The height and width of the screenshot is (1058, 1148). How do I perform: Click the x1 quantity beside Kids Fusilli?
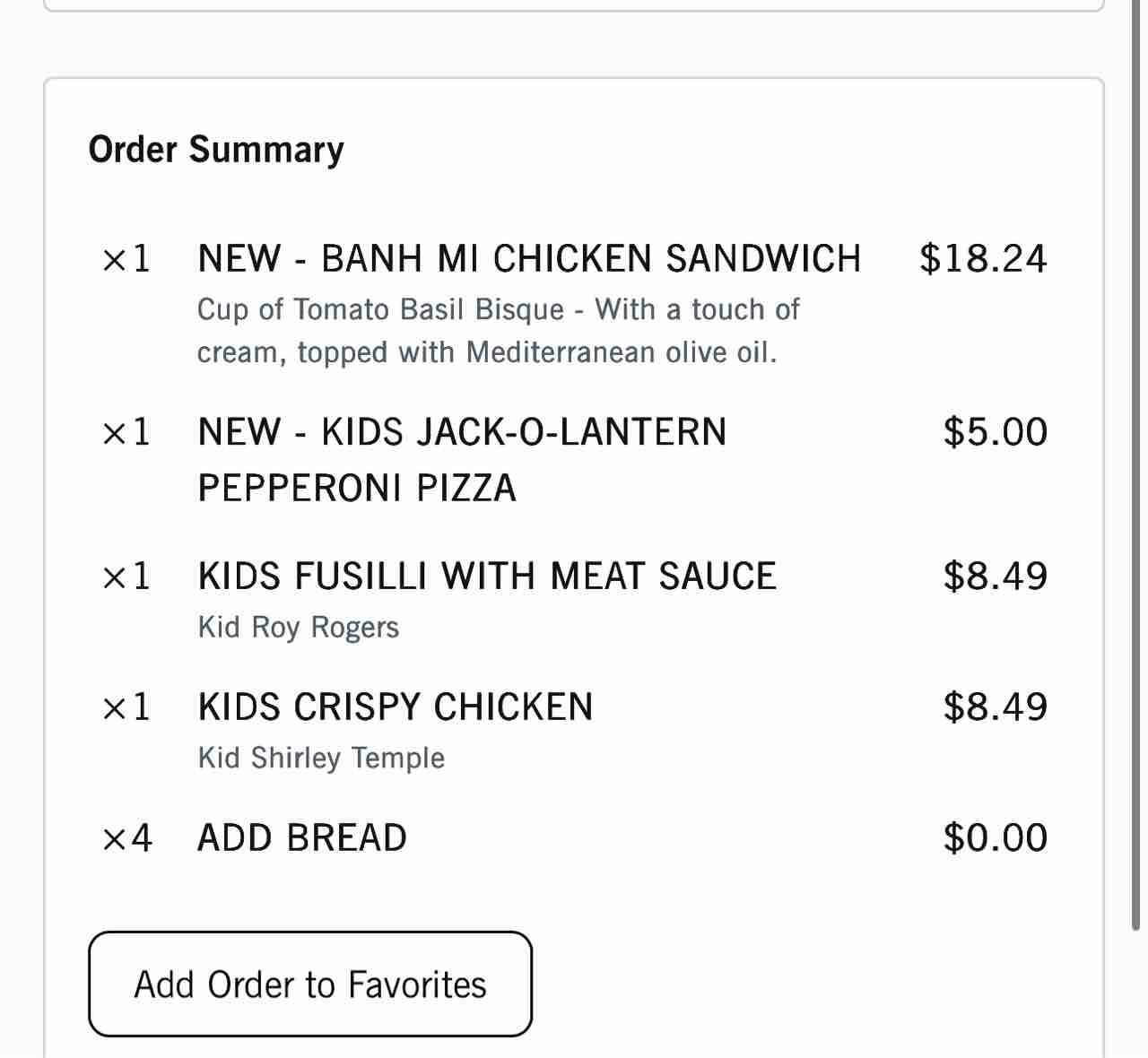[127, 576]
